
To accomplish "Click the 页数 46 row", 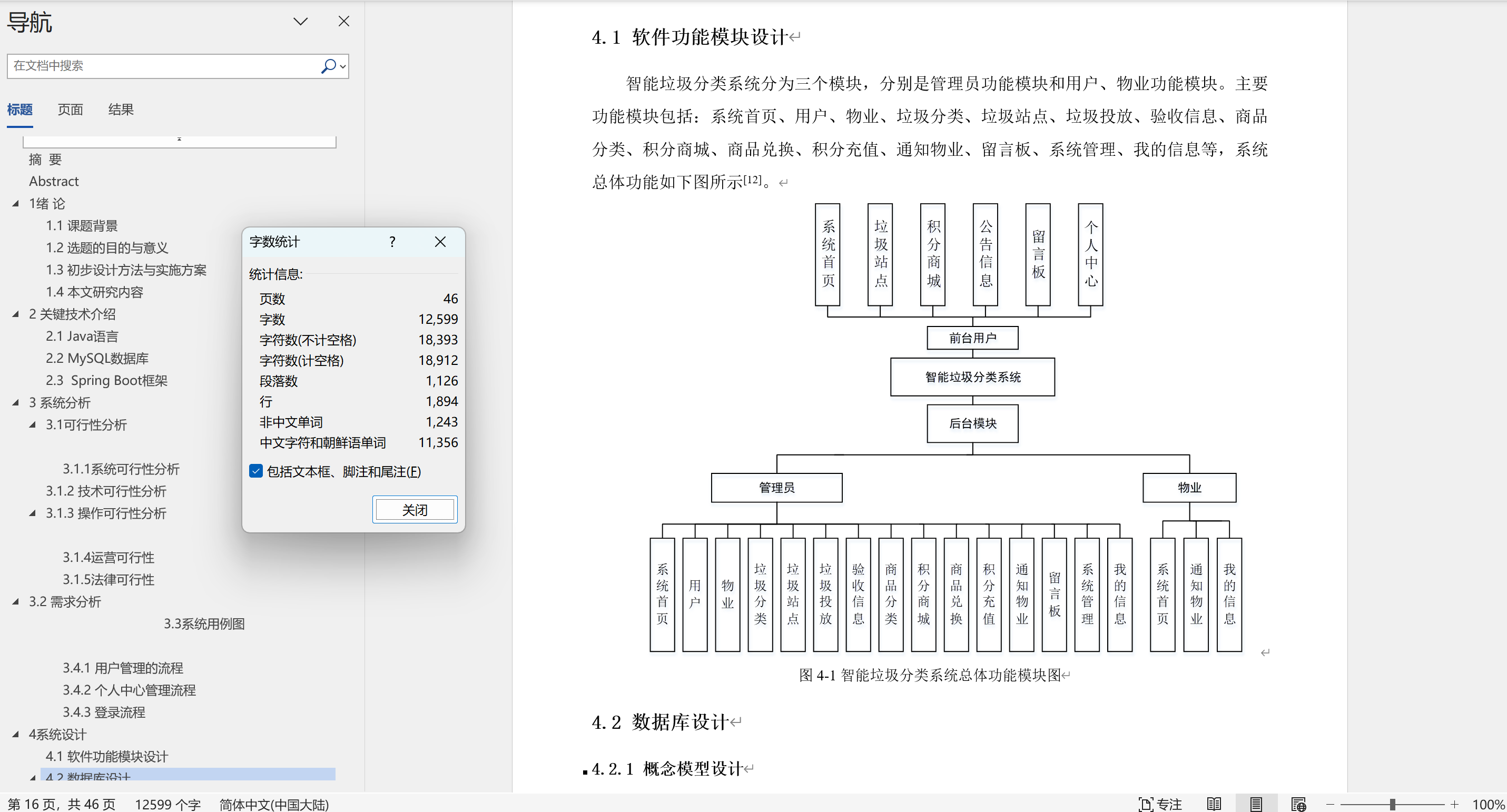I will (x=359, y=299).
